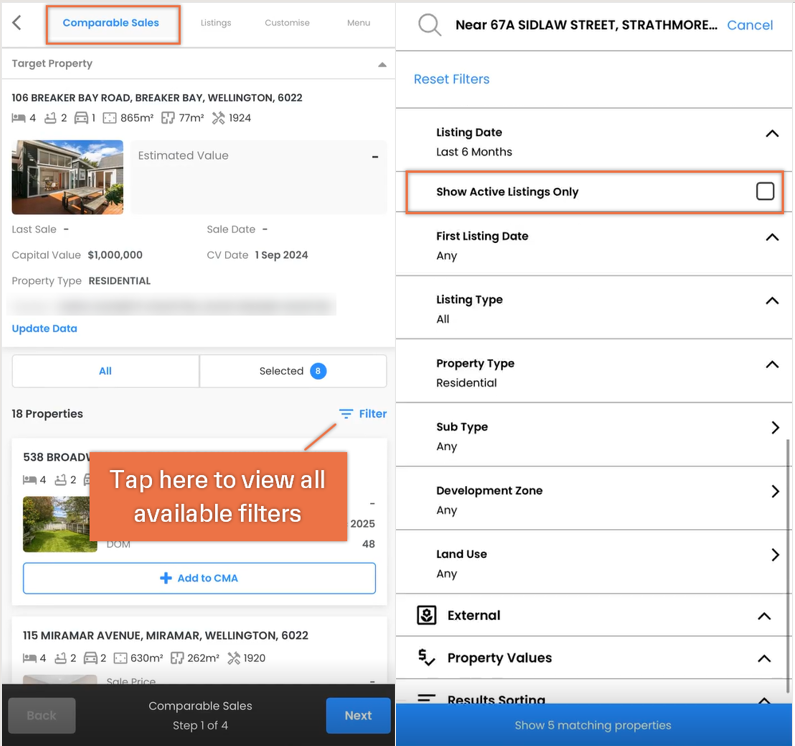Click the search magnifier icon
This screenshot has height=746, width=795.
pos(429,24)
